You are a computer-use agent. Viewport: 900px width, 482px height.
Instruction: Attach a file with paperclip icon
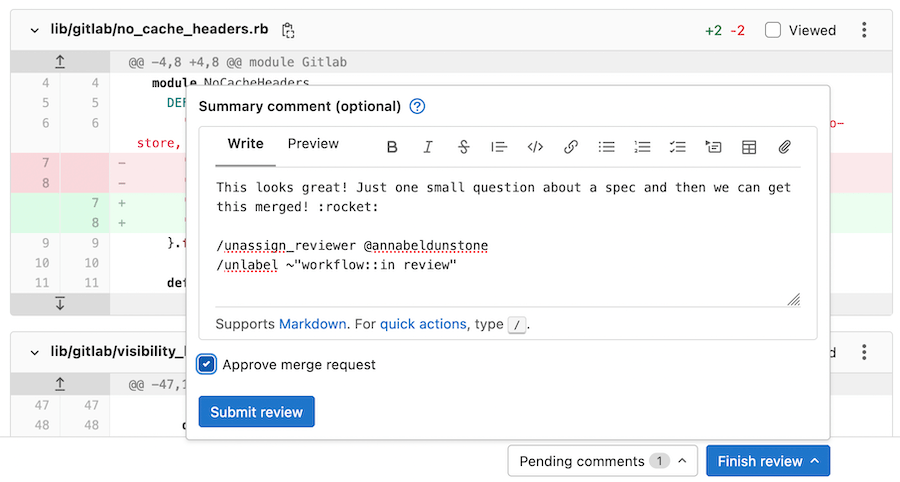pos(785,147)
